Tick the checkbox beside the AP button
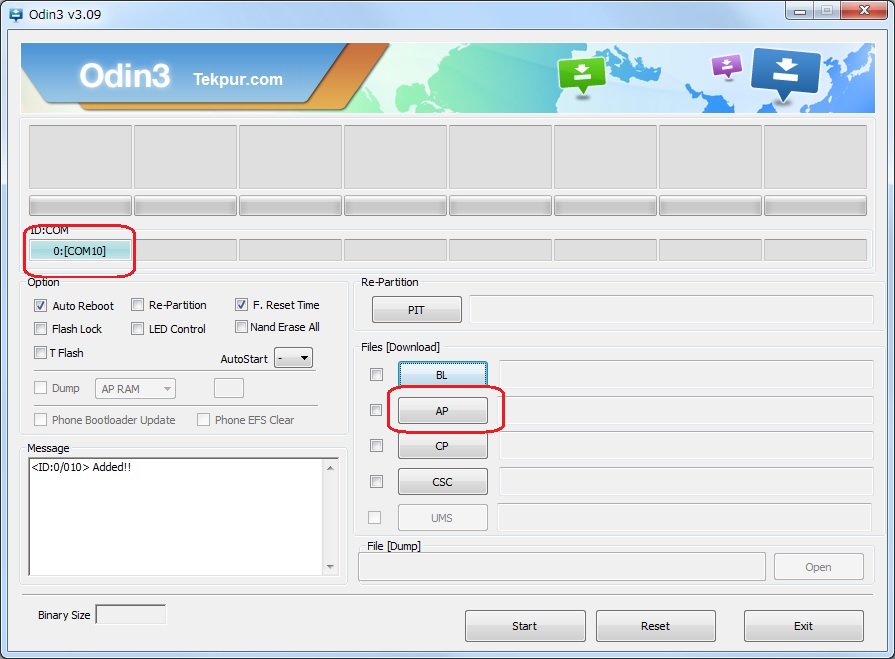The width and height of the screenshot is (895, 659). [376, 410]
